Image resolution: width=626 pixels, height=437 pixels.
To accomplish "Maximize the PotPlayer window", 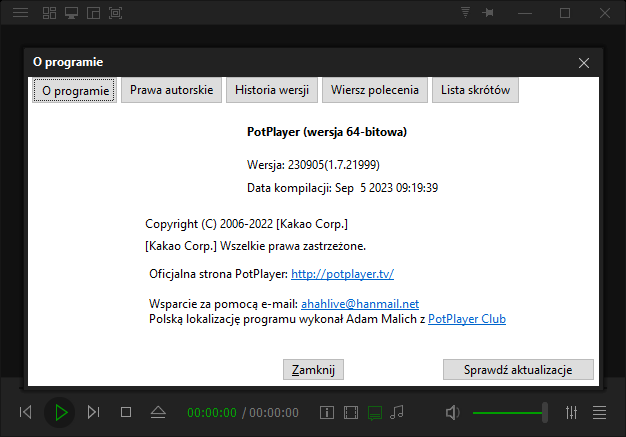I will pyautogui.click(x=565, y=13).
